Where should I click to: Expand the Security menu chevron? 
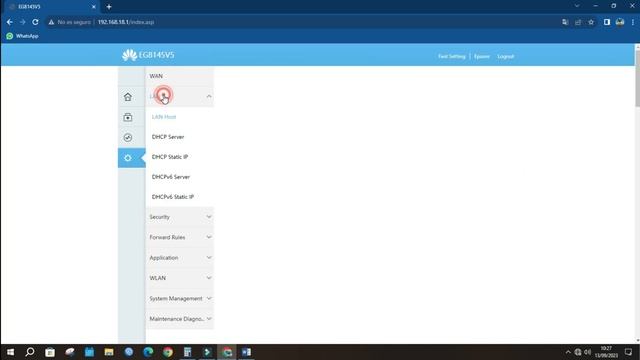[209, 217]
